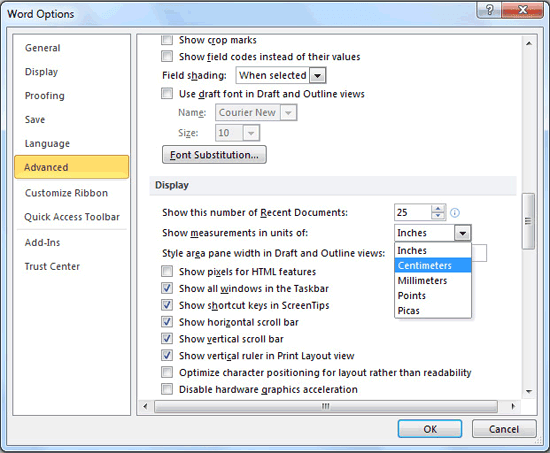Open the Quick Access Toolbar category
This screenshot has width=550, height=453.
[72, 216]
